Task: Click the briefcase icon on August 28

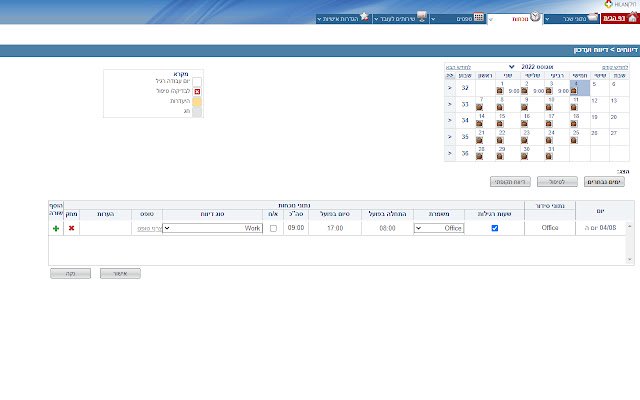Action: 479,156
